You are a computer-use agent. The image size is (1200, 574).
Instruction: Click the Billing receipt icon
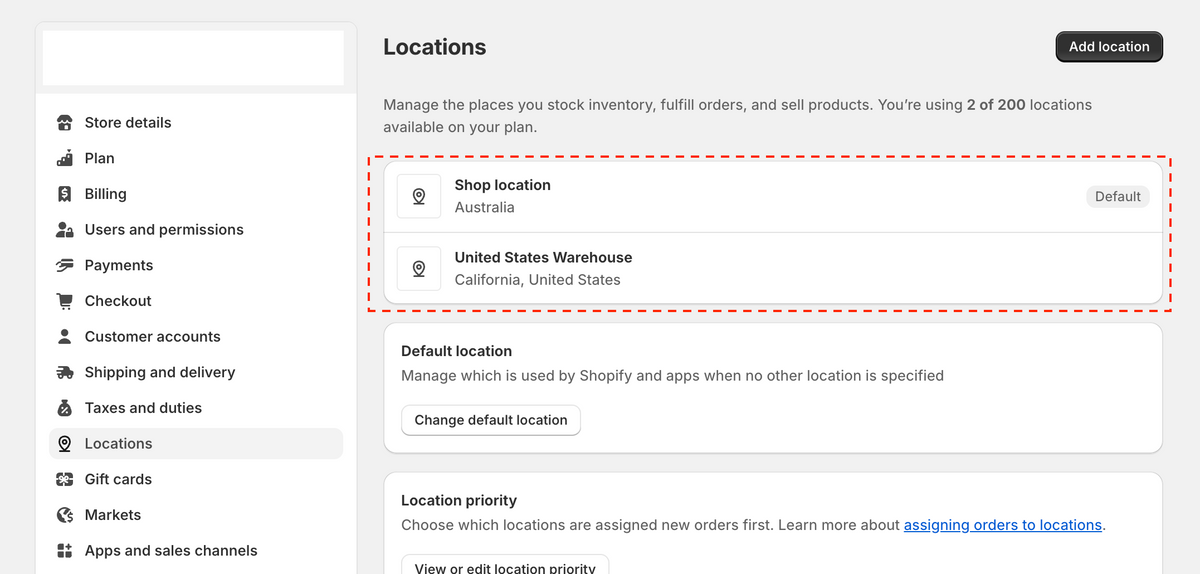(65, 194)
